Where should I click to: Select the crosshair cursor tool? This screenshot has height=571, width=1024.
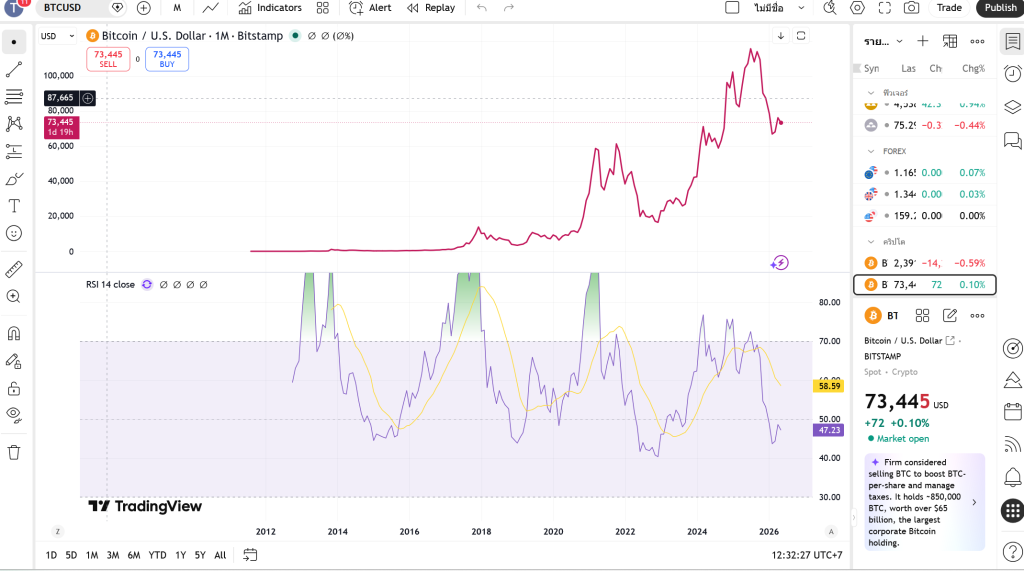point(14,42)
